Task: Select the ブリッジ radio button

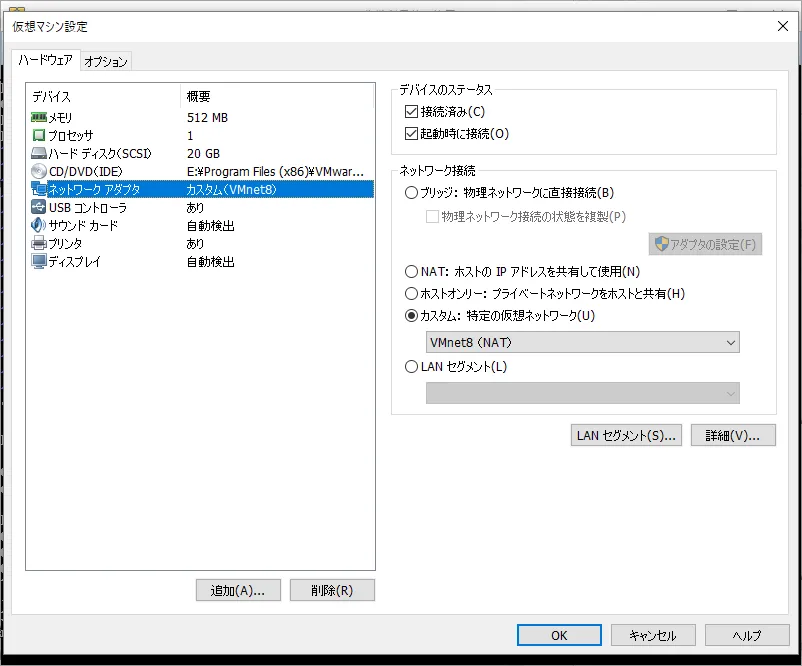Action: click(x=411, y=193)
